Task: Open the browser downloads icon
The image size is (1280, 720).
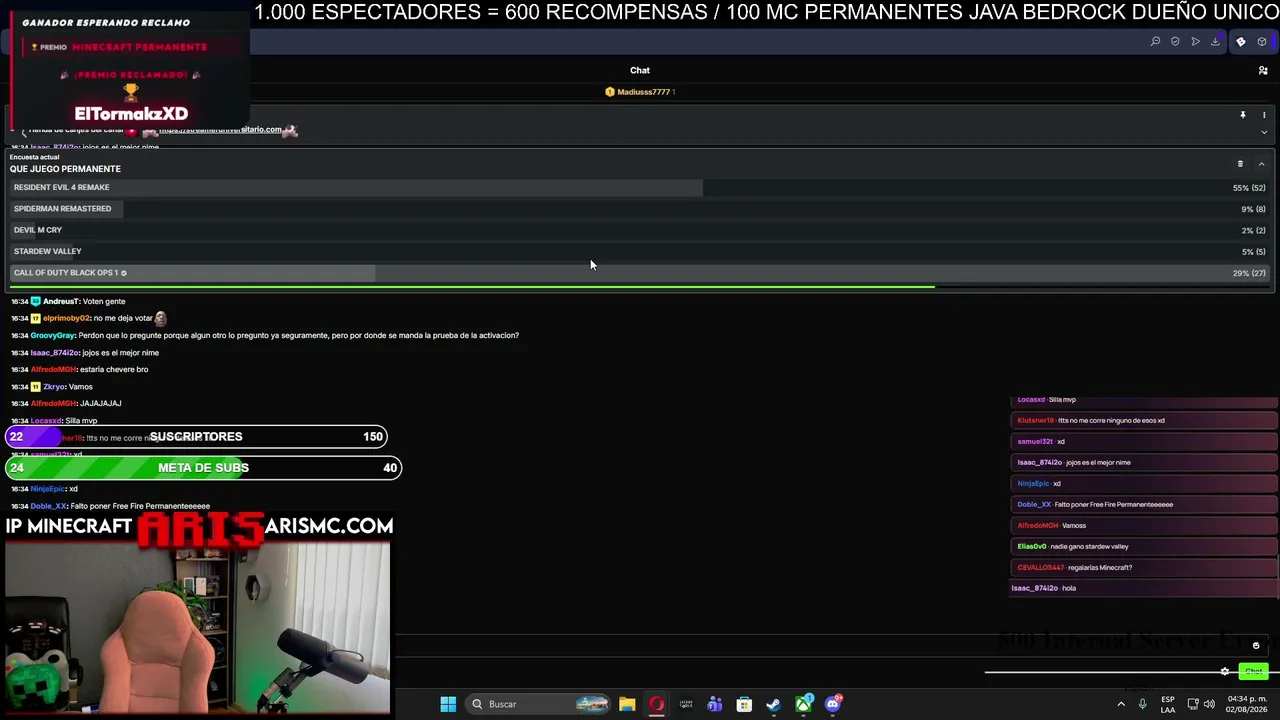Action: [1215, 41]
